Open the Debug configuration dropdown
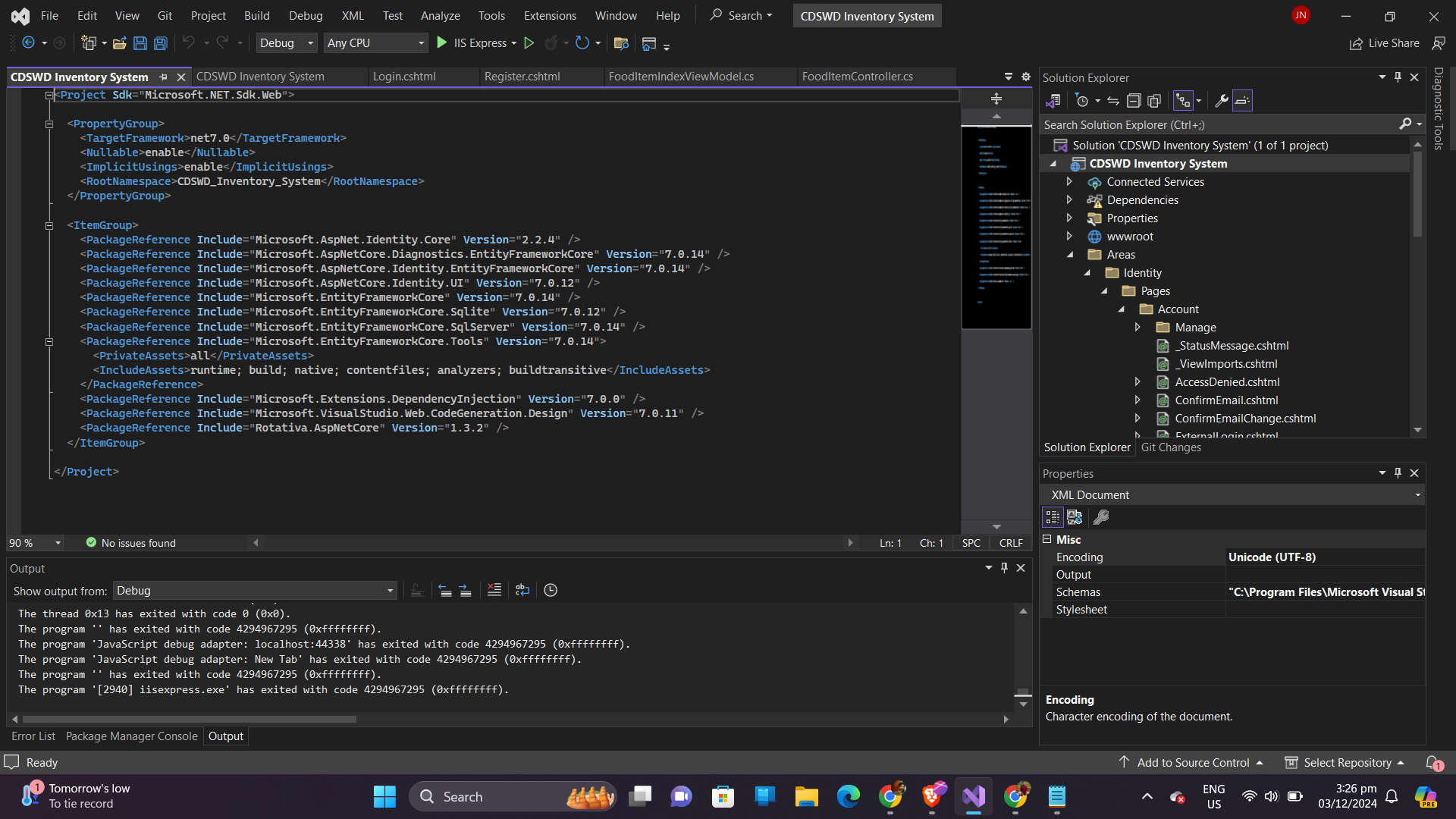The height and width of the screenshot is (819, 1456). pyautogui.click(x=286, y=43)
